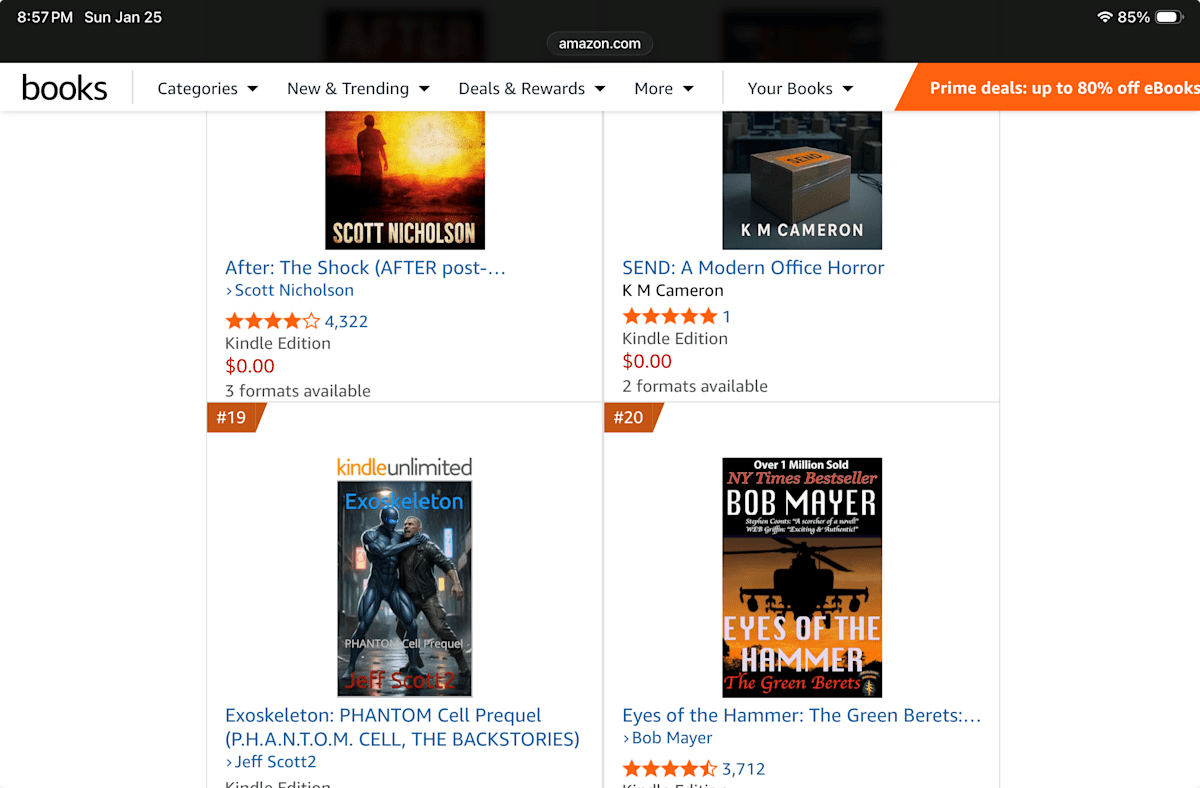The height and width of the screenshot is (788, 1200).
Task: Tap the amazon.com address pill
Action: (600, 43)
